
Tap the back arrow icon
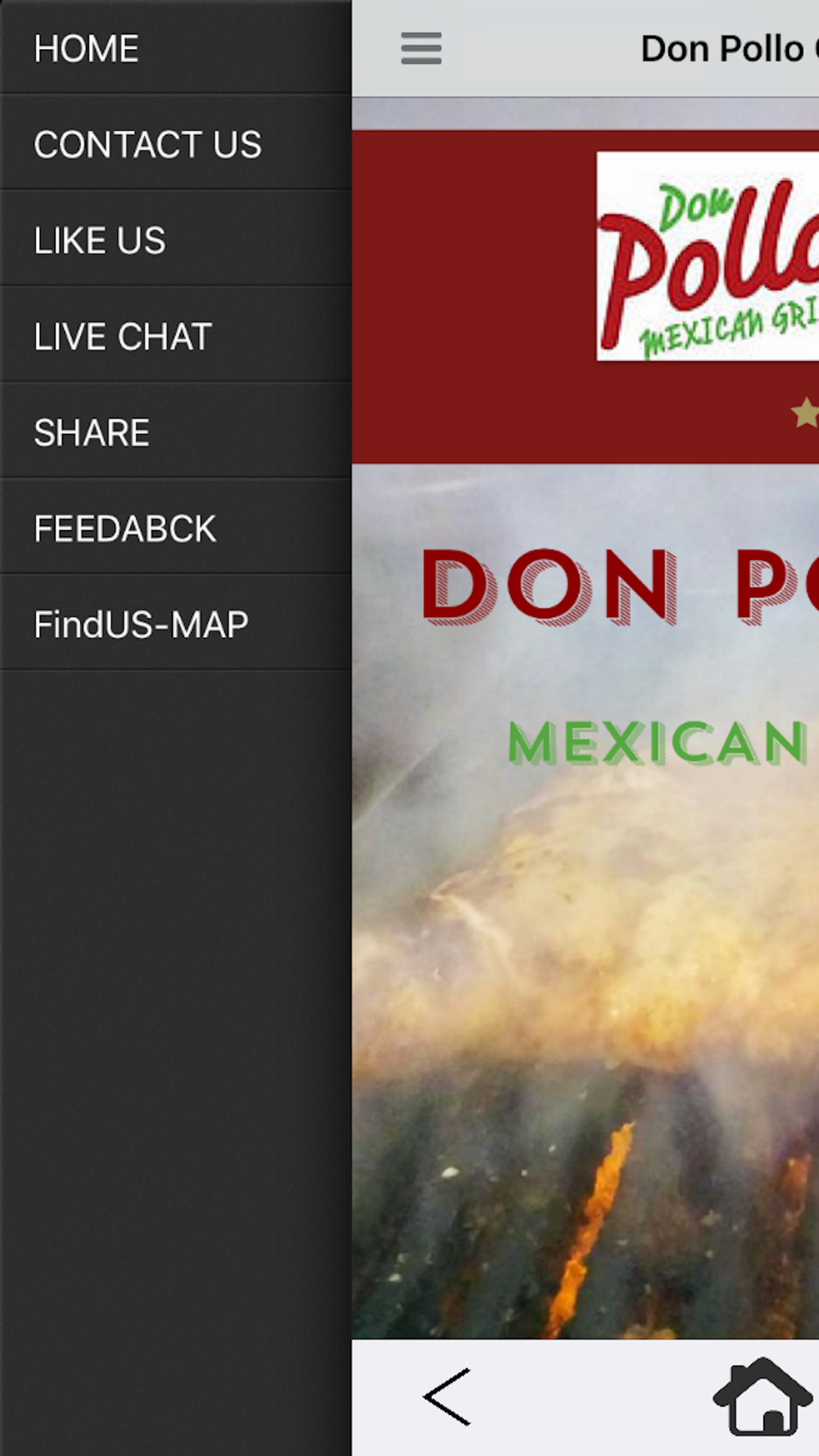click(x=447, y=1396)
